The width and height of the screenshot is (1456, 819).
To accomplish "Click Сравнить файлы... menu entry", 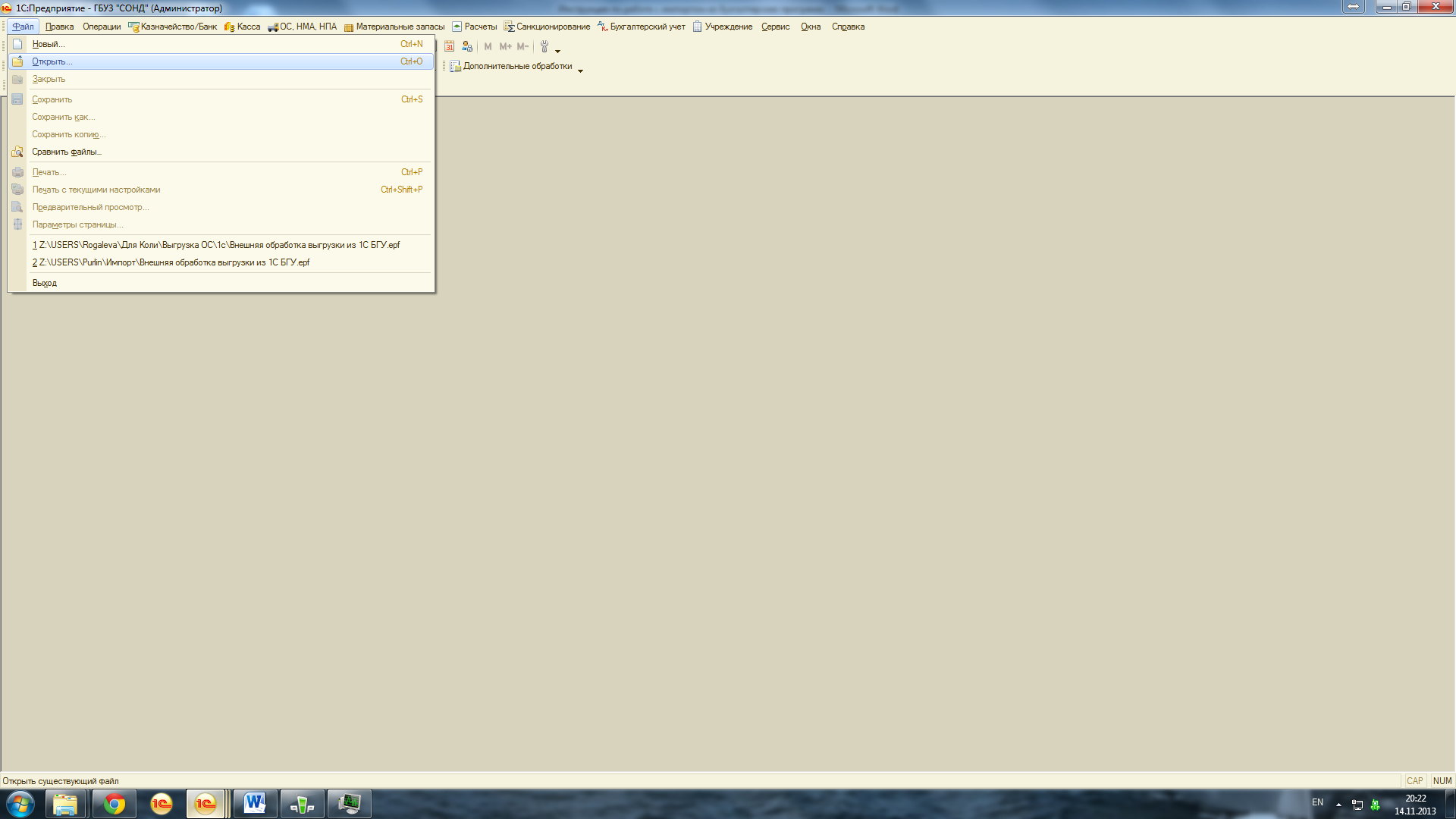I will (x=66, y=152).
